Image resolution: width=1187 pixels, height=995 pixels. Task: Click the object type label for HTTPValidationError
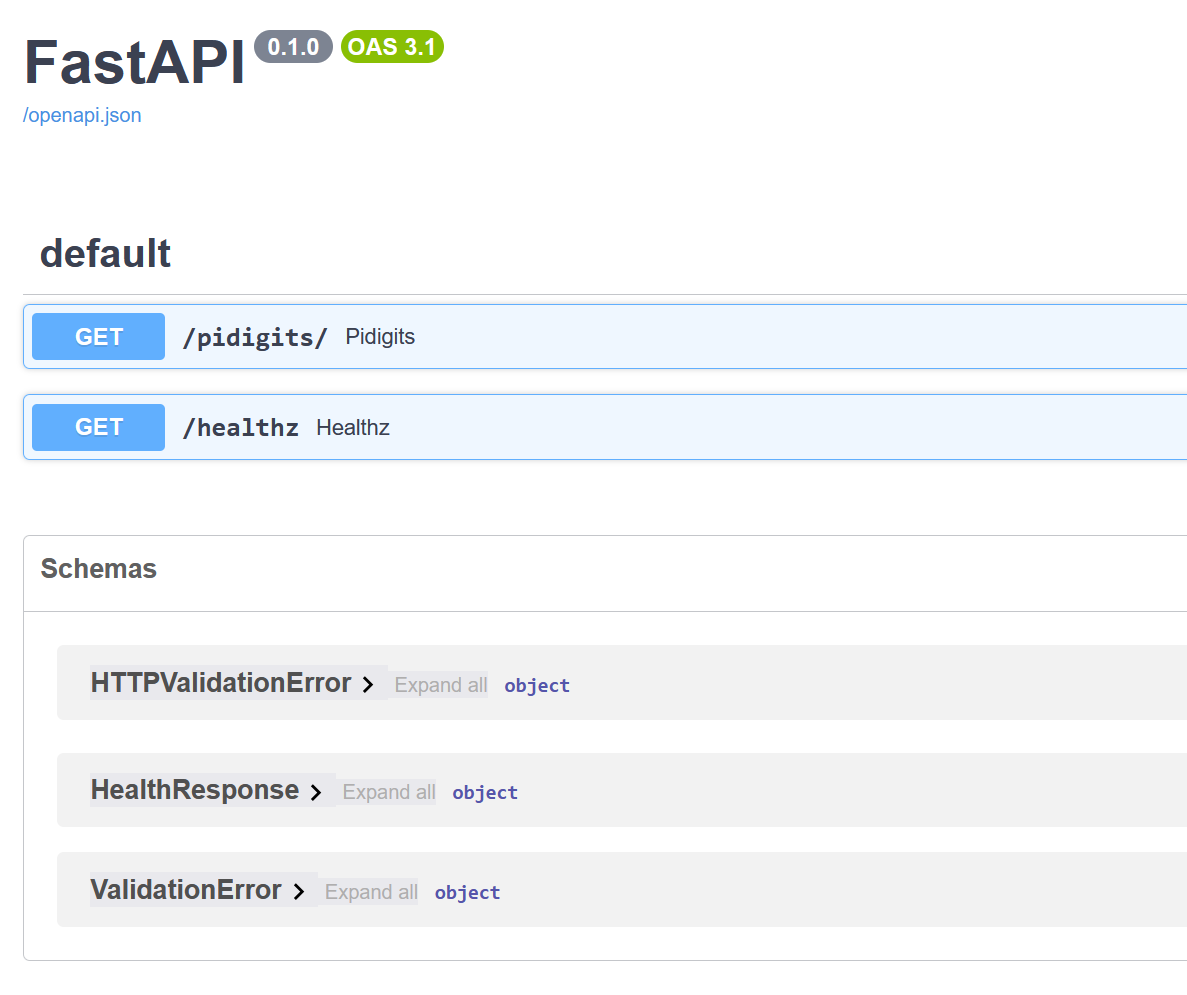click(x=537, y=685)
